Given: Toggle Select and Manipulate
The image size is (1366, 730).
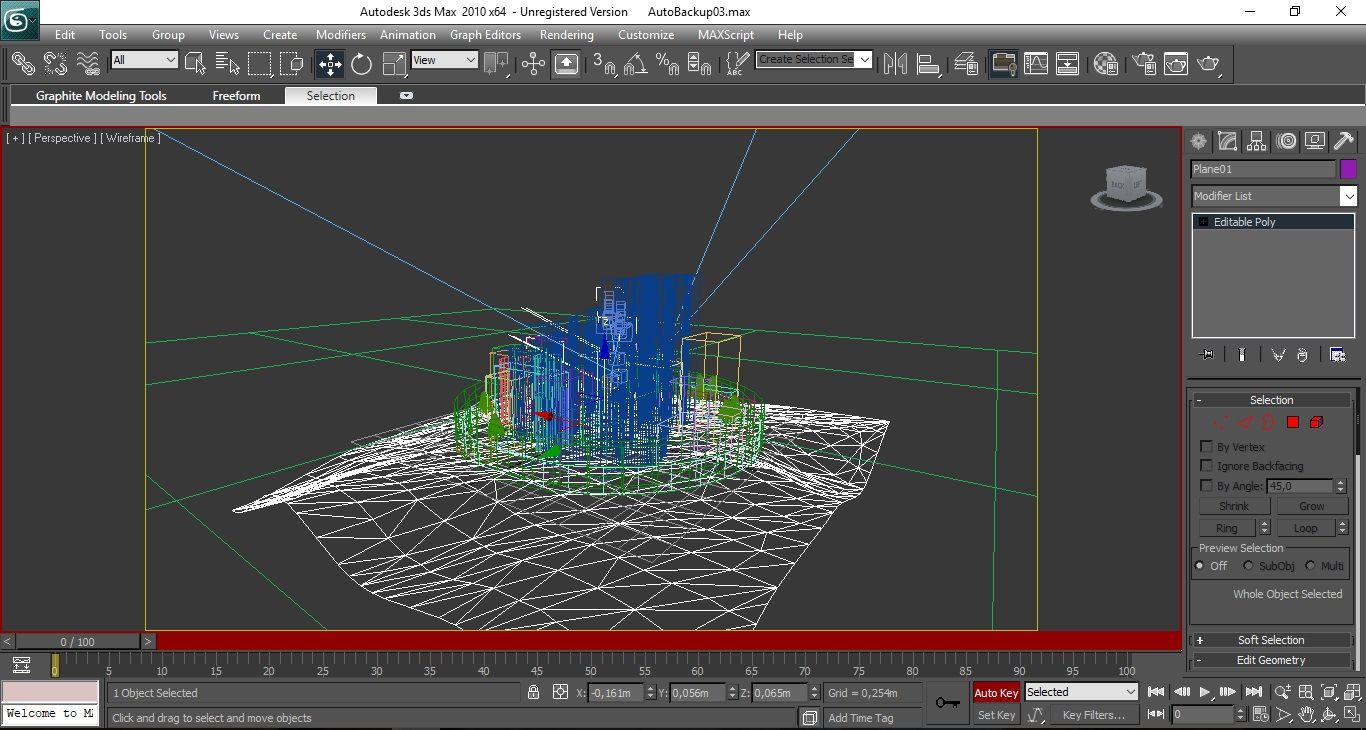Looking at the screenshot, I should (533, 64).
